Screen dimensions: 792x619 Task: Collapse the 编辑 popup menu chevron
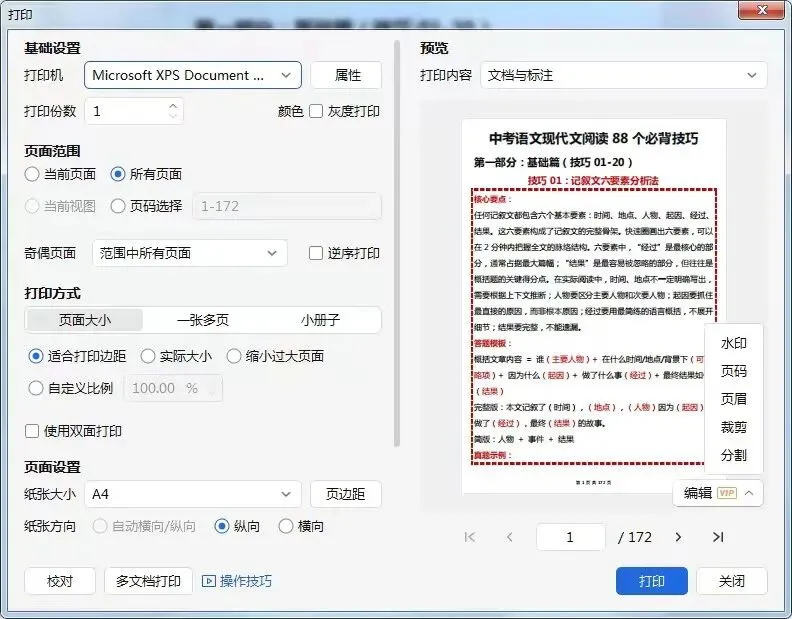pyautogui.click(x=749, y=493)
